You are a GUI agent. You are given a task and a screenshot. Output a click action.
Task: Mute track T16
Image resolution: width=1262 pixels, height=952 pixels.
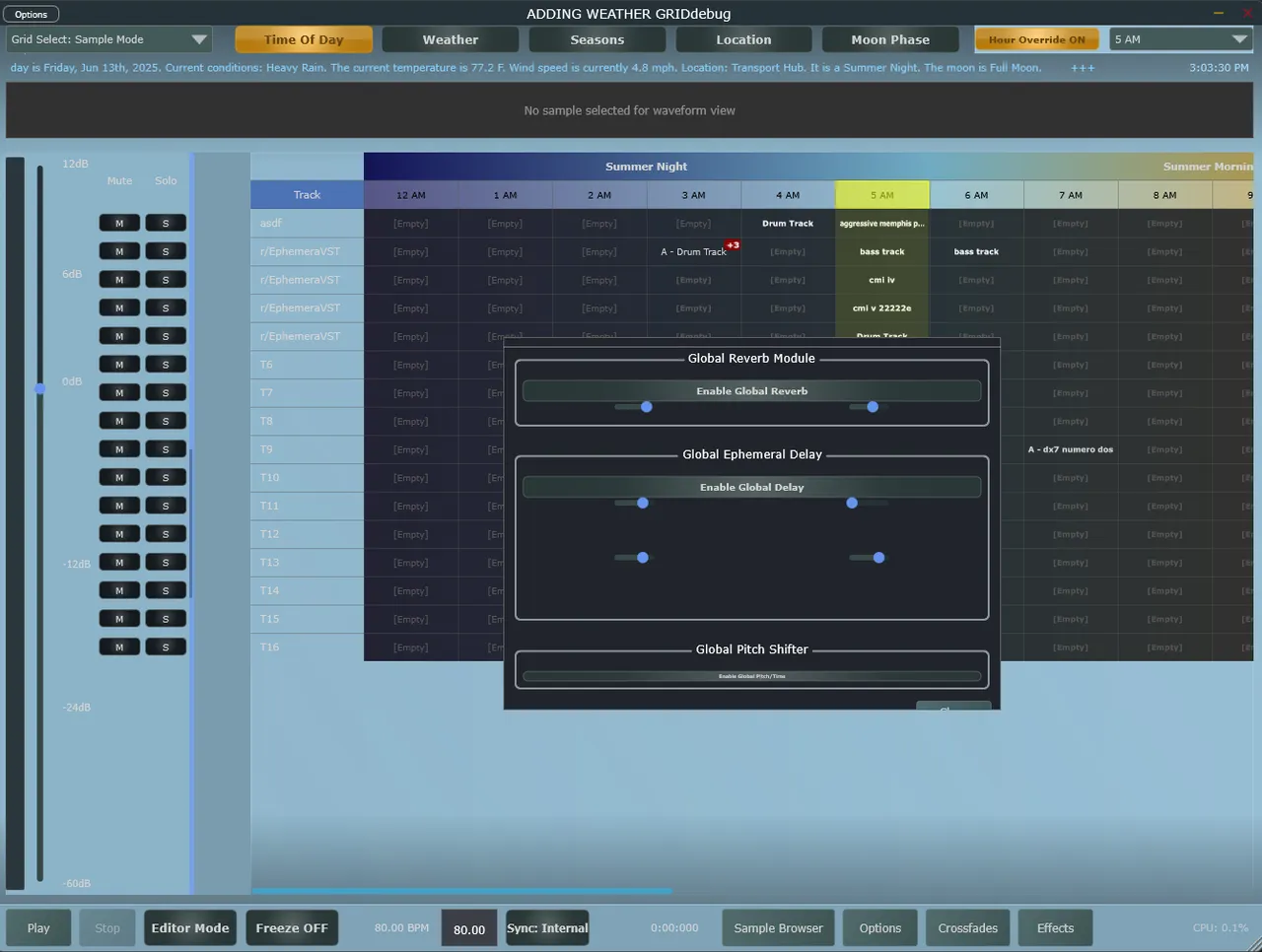119,647
